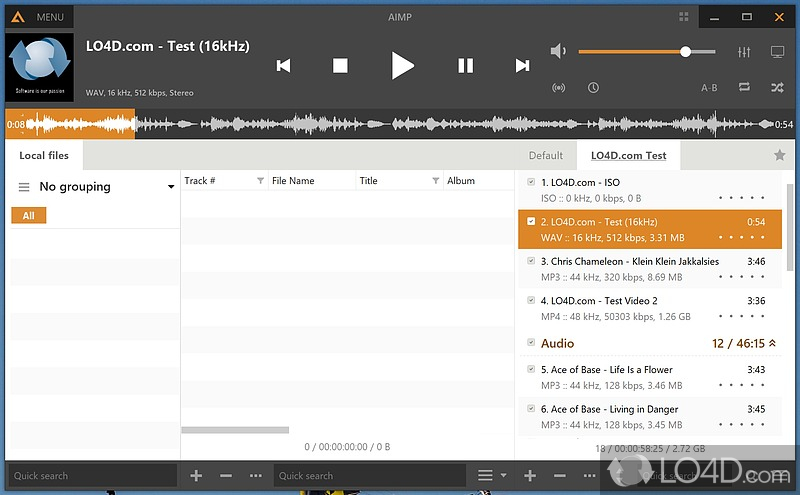Skip to the next track

click(x=522, y=65)
